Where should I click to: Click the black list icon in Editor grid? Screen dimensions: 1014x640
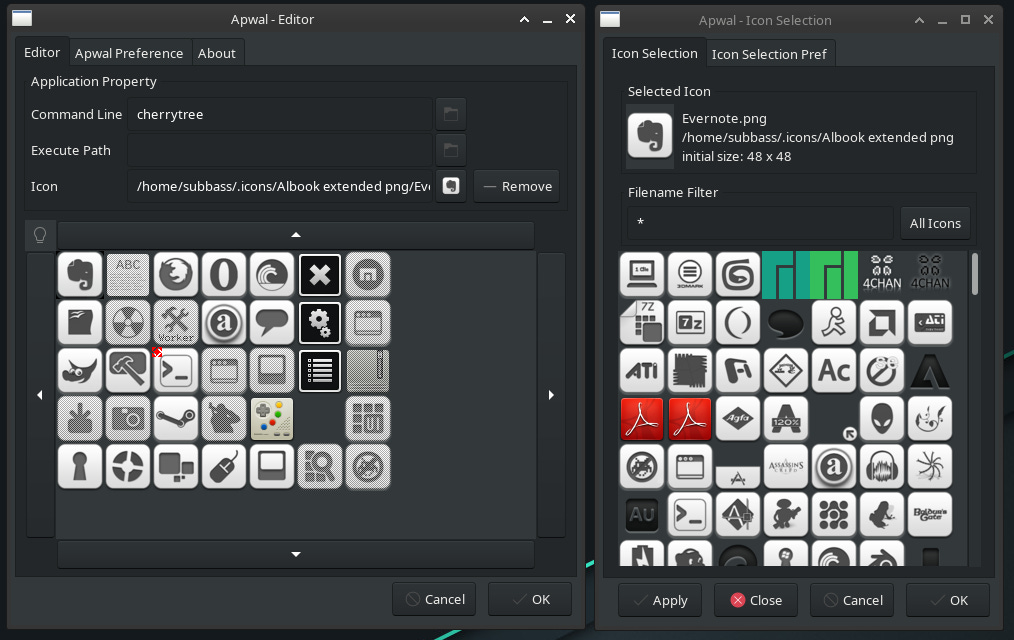point(320,370)
